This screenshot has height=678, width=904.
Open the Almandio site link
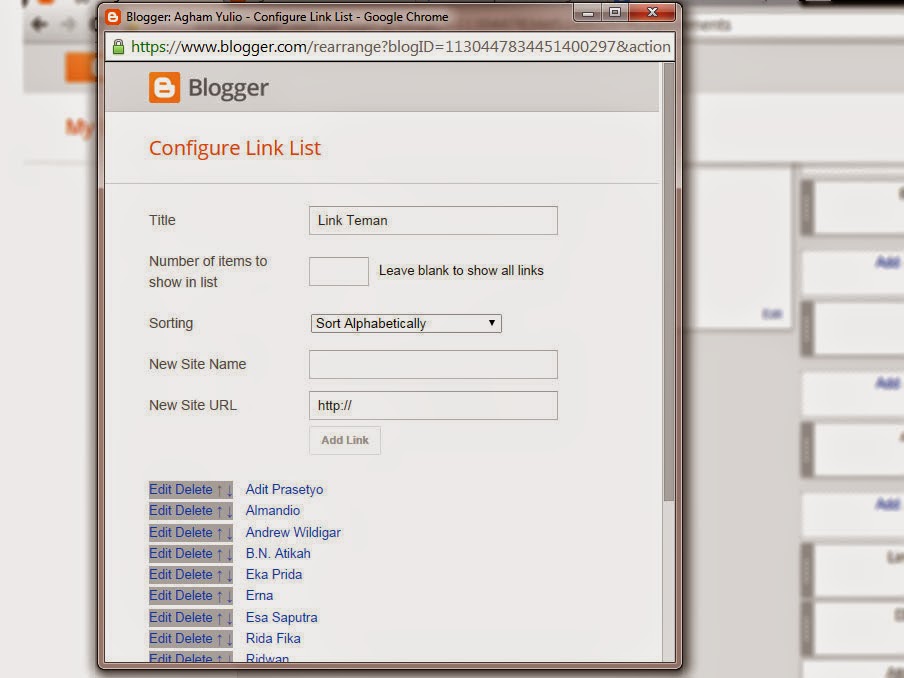click(273, 511)
